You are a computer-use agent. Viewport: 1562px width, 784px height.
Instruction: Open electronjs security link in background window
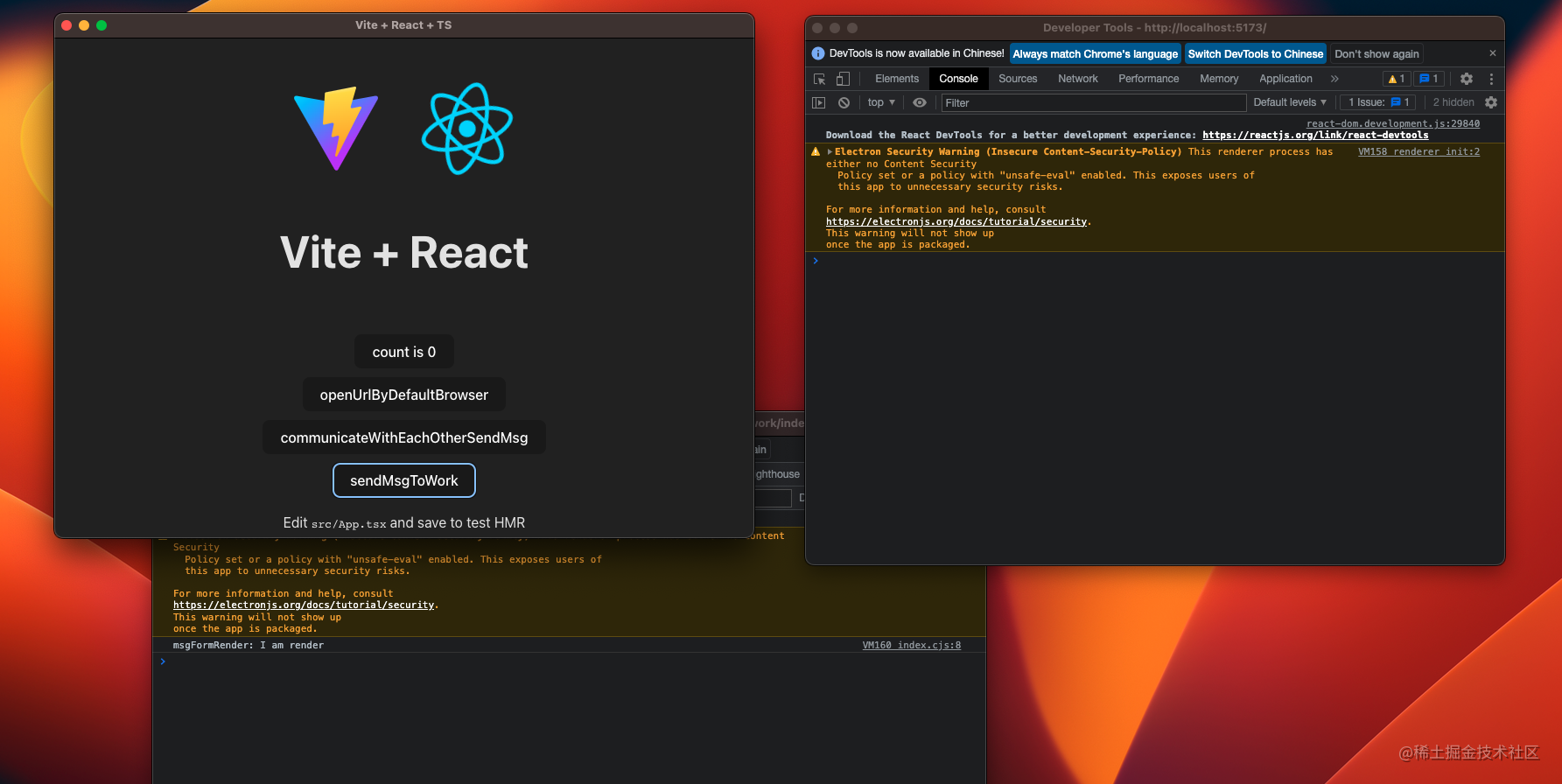(x=304, y=605)
